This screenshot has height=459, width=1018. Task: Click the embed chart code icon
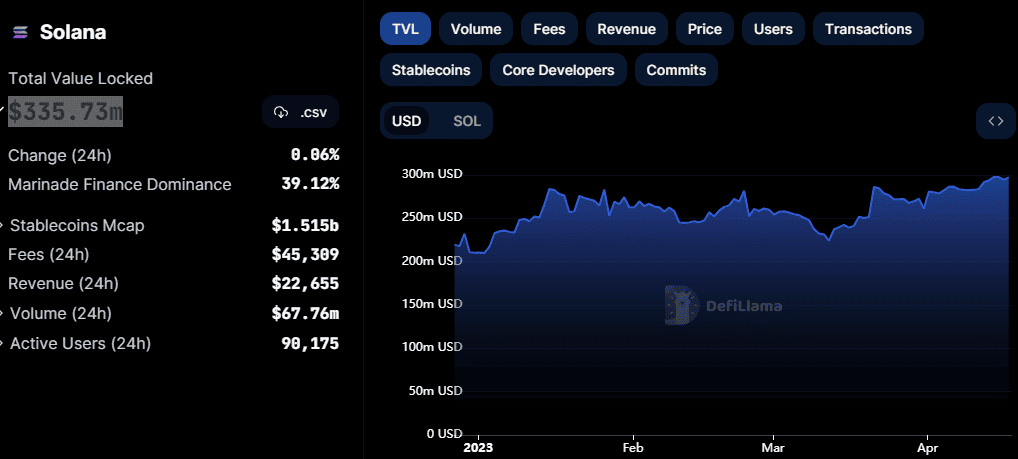pos(996,121)
